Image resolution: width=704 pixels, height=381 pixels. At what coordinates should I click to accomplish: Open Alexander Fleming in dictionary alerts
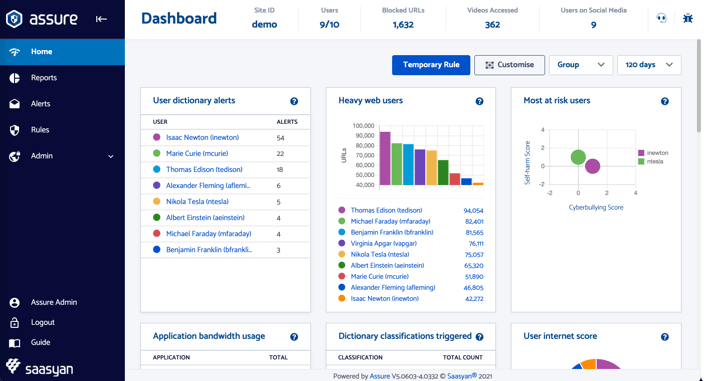coord(208,185)
